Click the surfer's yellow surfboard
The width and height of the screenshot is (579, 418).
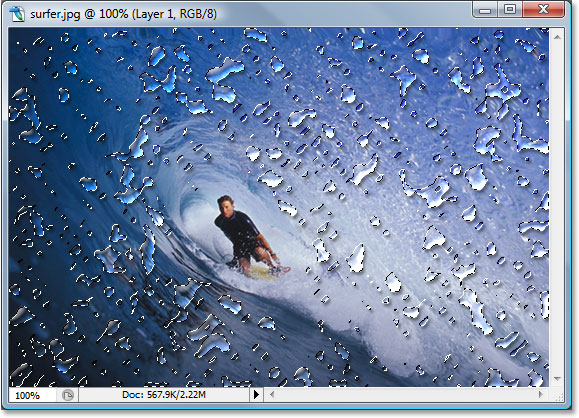pos(263,273)
